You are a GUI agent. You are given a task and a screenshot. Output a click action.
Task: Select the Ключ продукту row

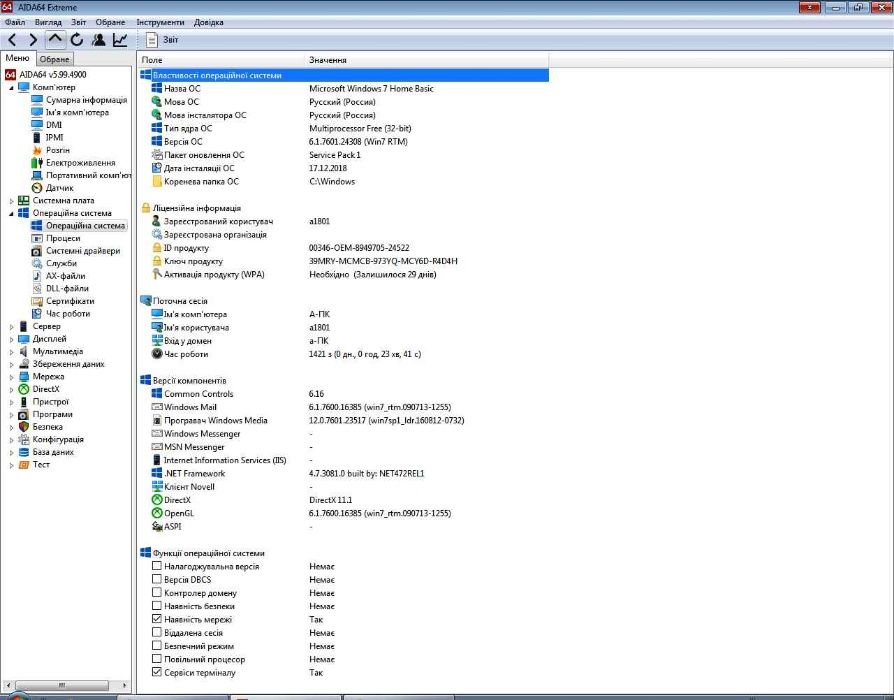pyautogui.click(x=344, y=261)
